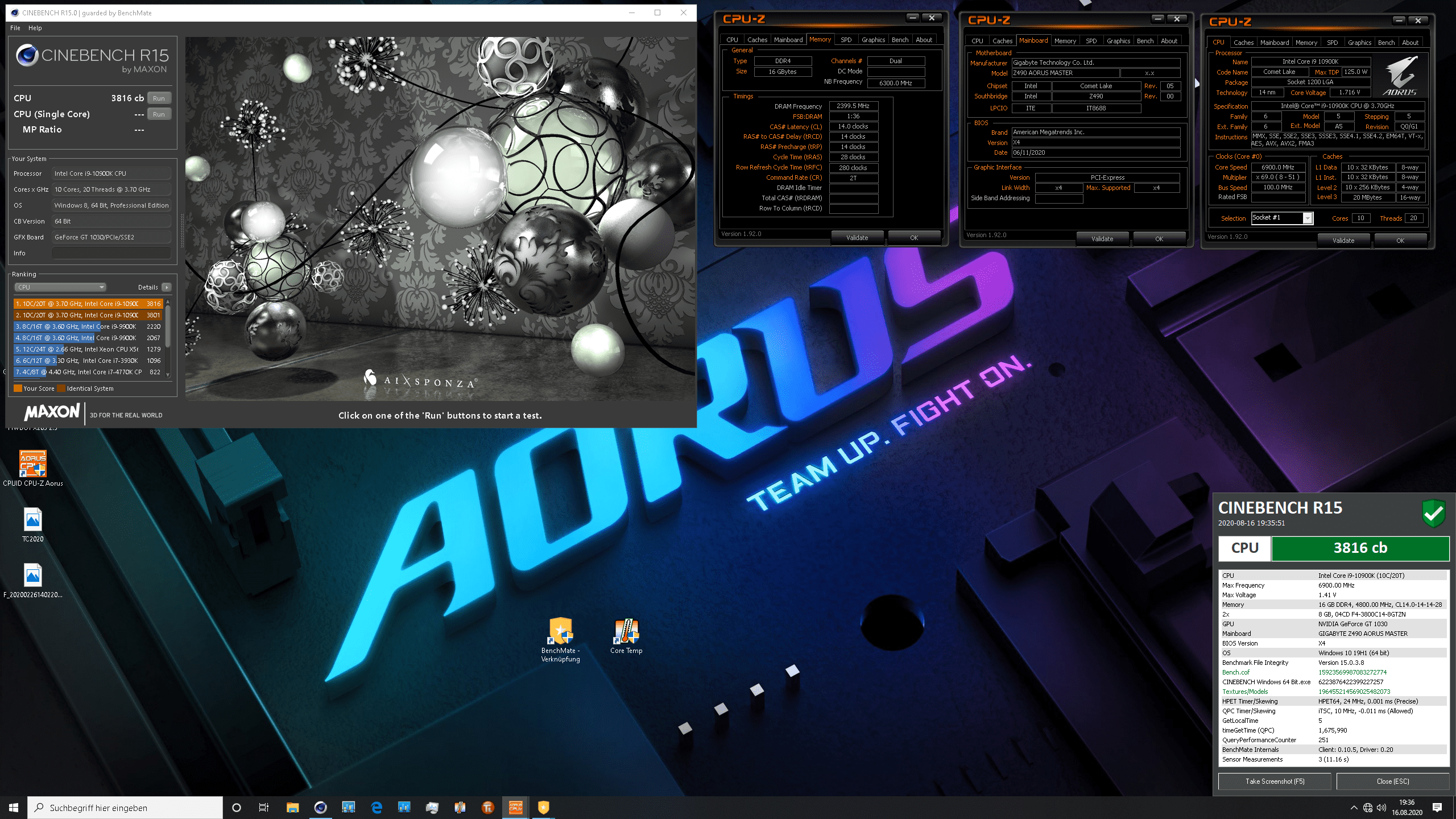Screen dimensions: 1456x819
Task: Select the BenchMate Verknüpfung desktop shortcut
Action: [x=561, y=640]
